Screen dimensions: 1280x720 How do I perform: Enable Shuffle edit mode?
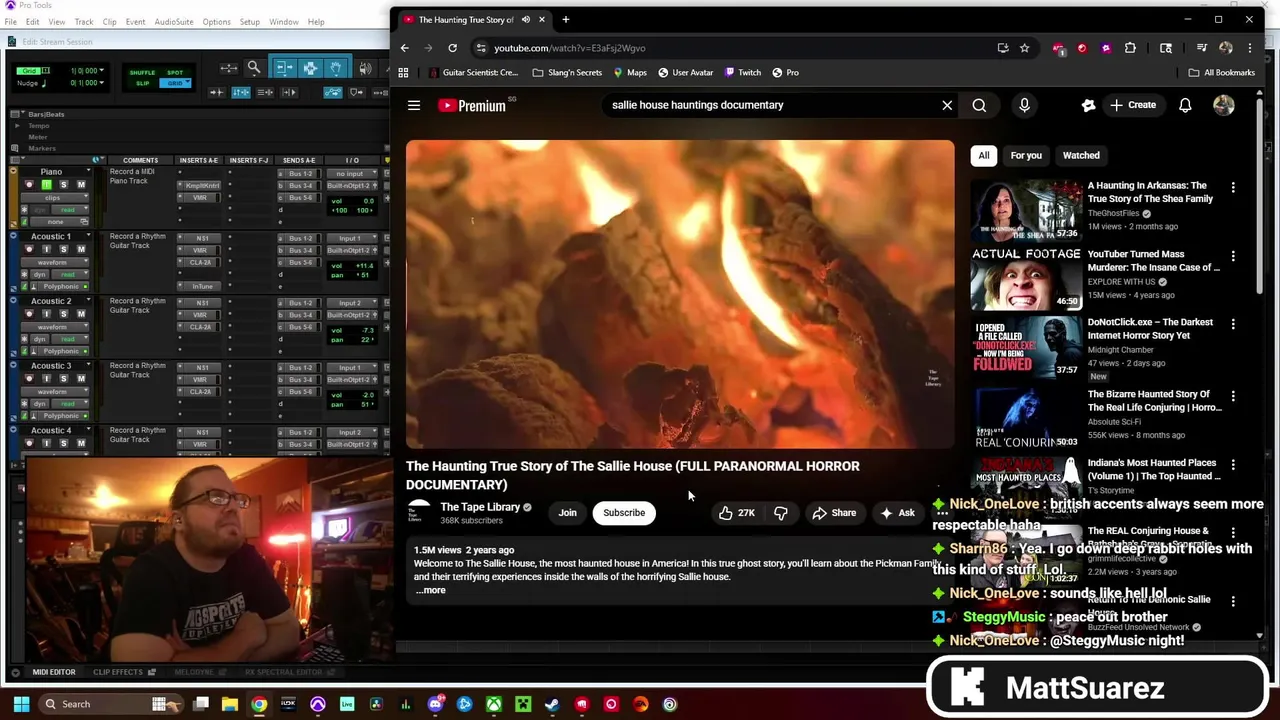tap(143, 73)
